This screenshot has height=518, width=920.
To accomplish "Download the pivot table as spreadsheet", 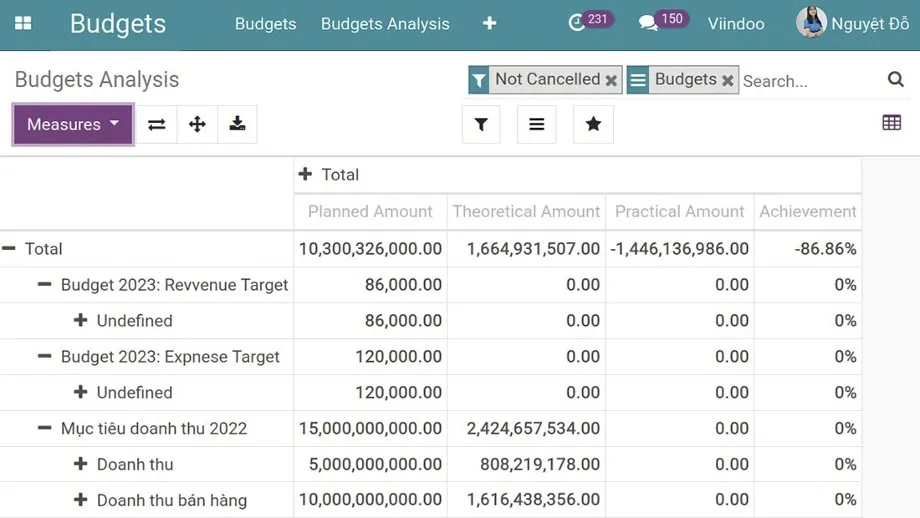I will (x=237, y=124).
